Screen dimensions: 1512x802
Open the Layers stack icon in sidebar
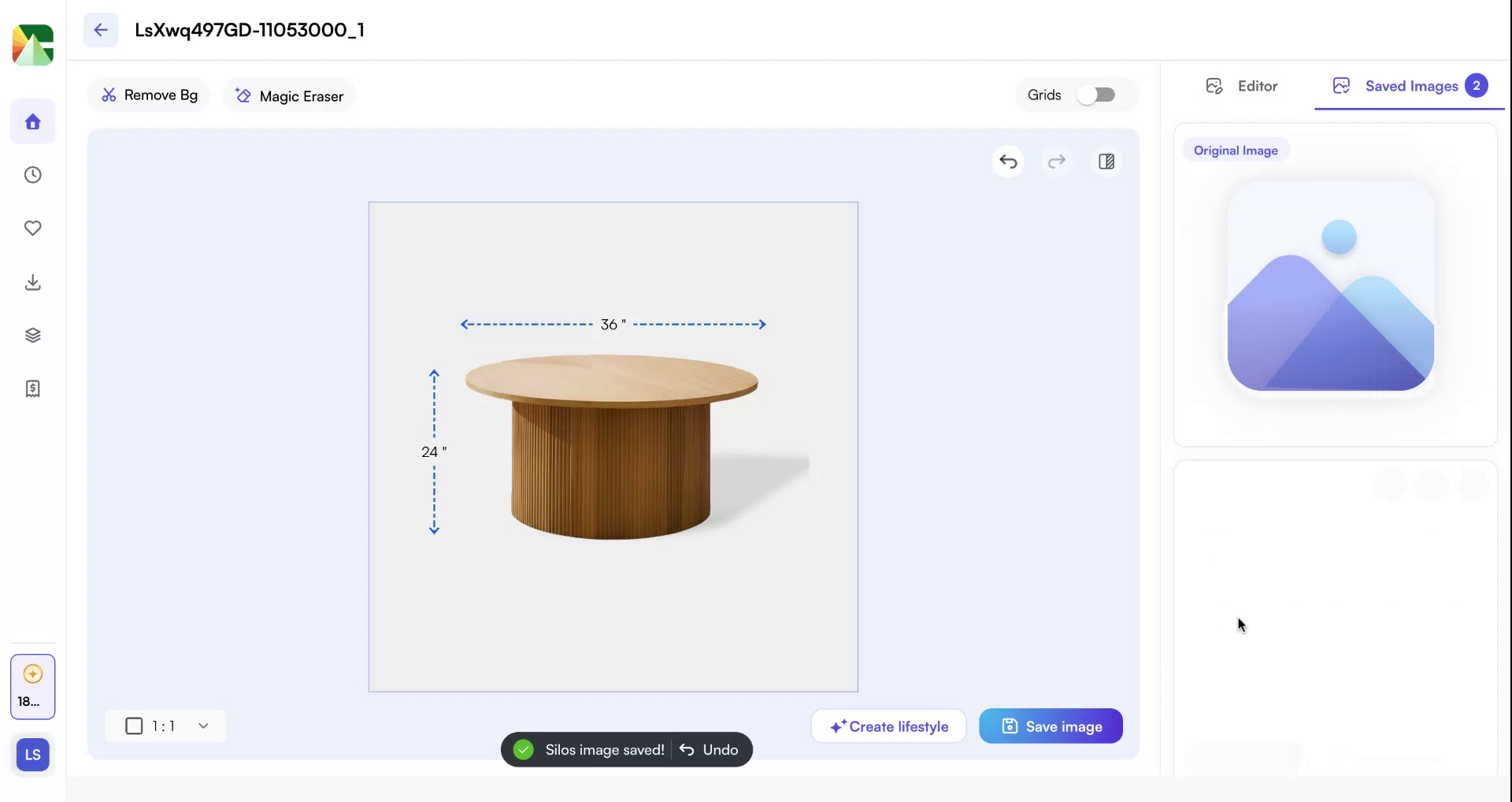coord(32,334)
